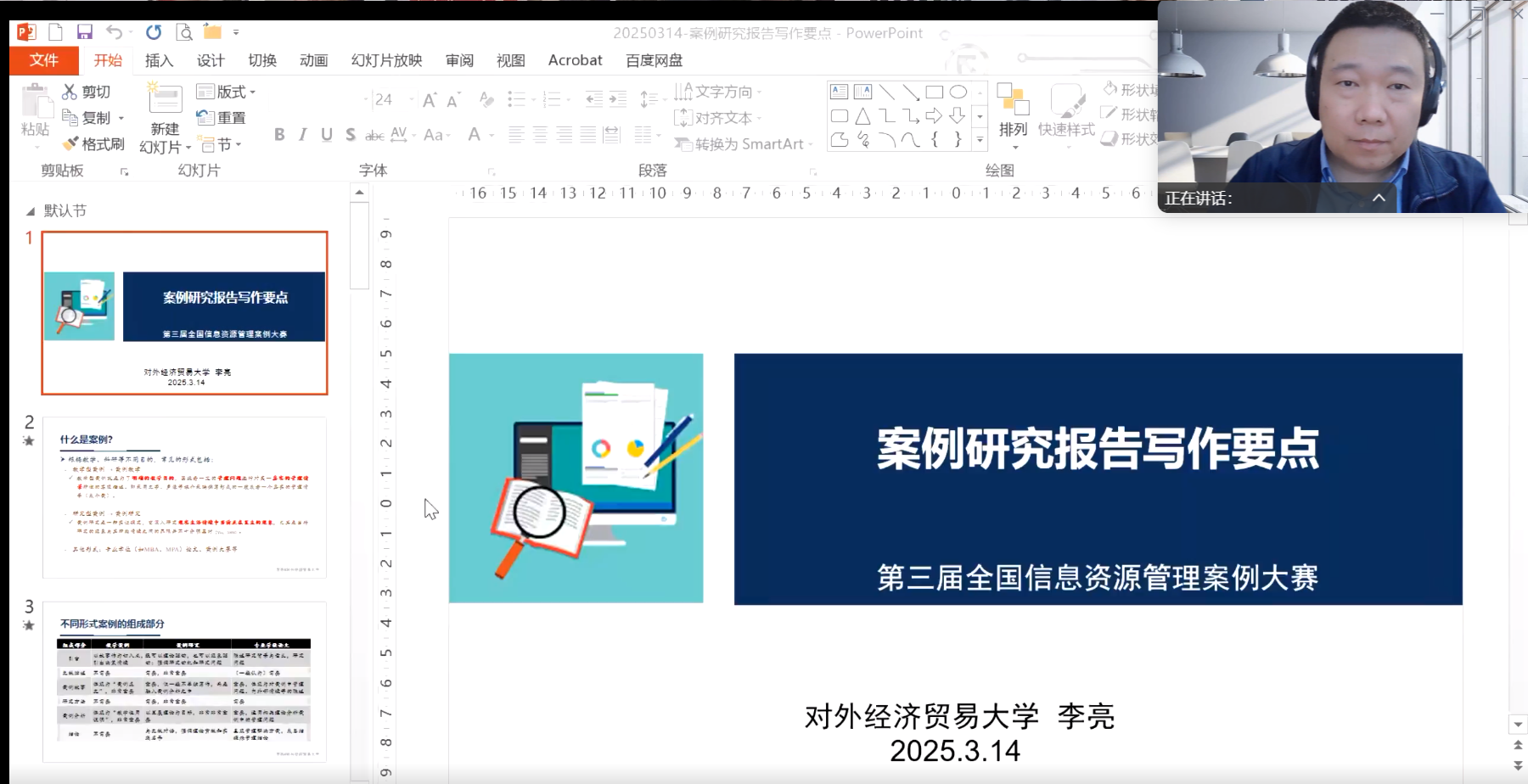1528x784 pixels.
Task: Expand the 正在讲话 speaker panel chevron
Action: point(1379,198)
